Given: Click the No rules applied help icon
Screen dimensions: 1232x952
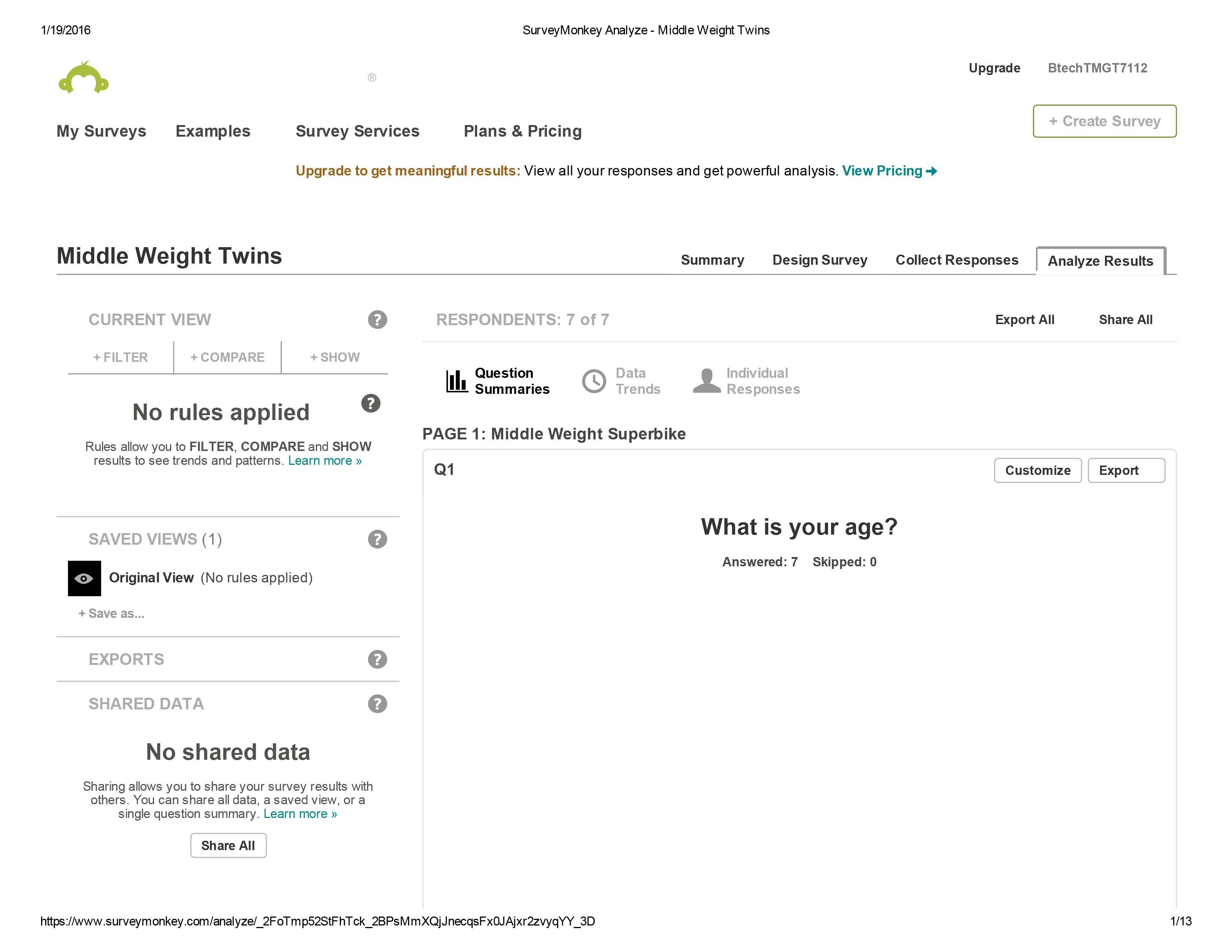Looking at the screenshot, I should pos(371,403).
